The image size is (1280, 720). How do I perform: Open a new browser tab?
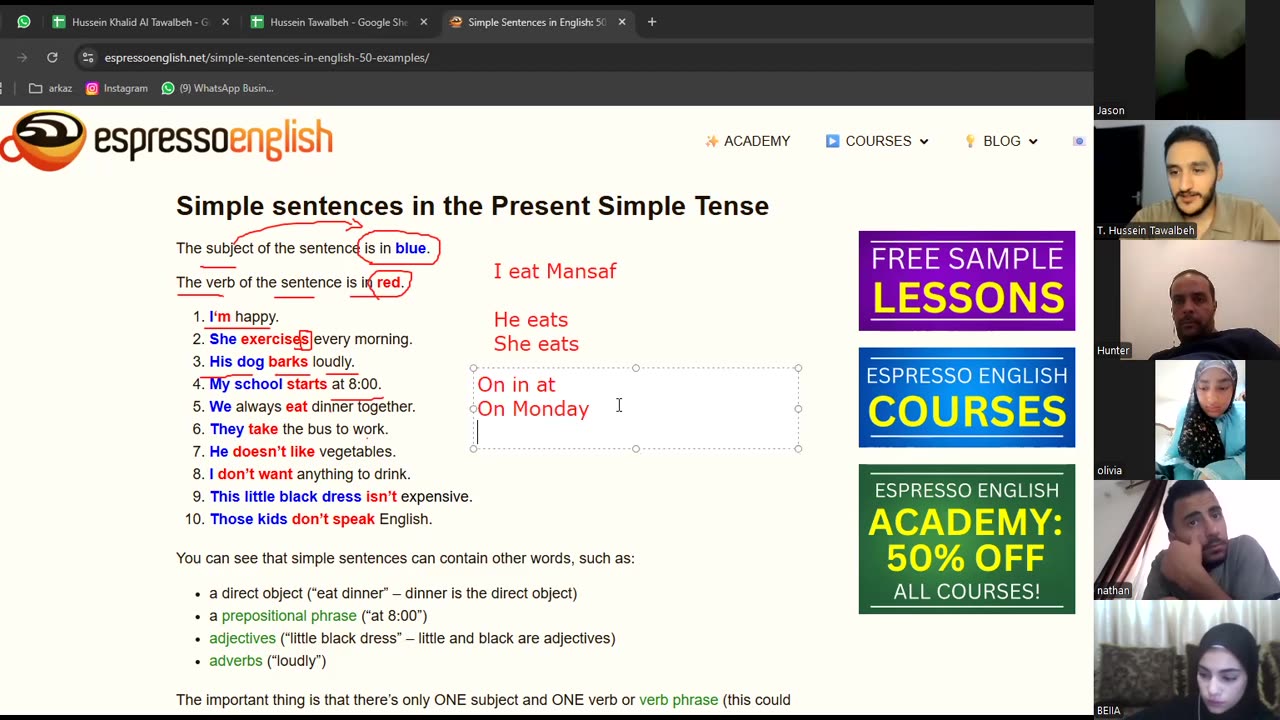click(652, 22)
